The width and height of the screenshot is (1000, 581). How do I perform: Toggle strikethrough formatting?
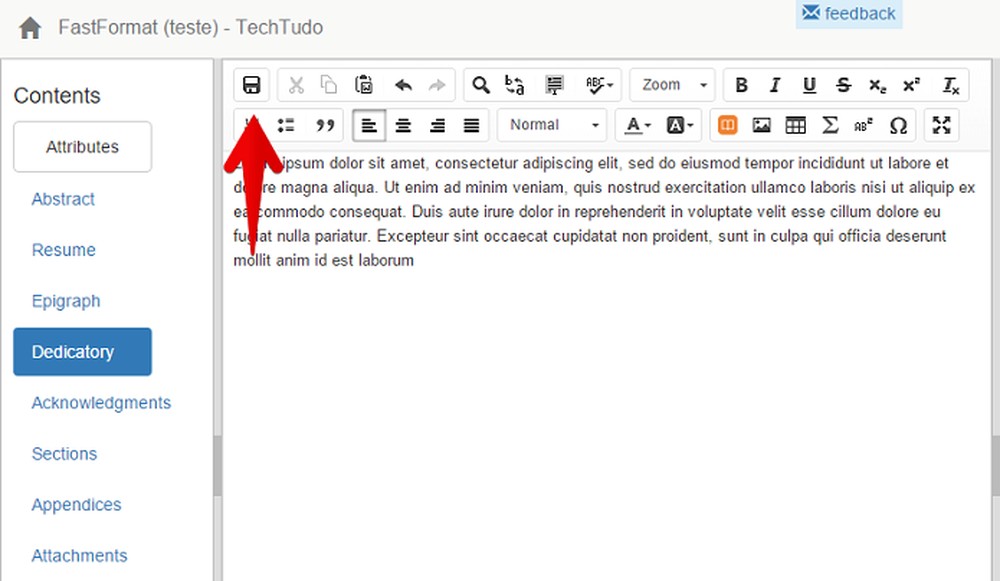pyautogui.click(x=843, y=84)
